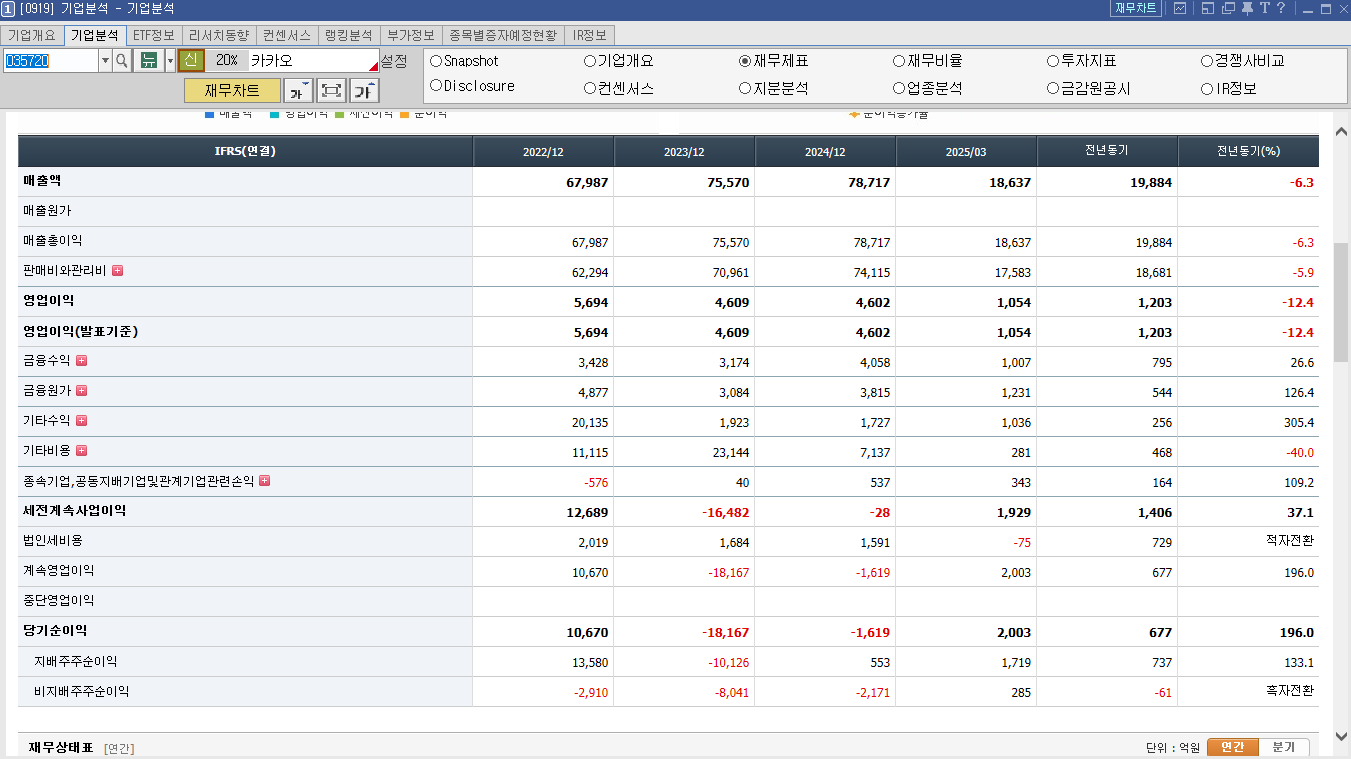The width and height of the screenshot is (1351, 759).
Task: Decrease font size with 가 down icon
Action: [299, 91]
